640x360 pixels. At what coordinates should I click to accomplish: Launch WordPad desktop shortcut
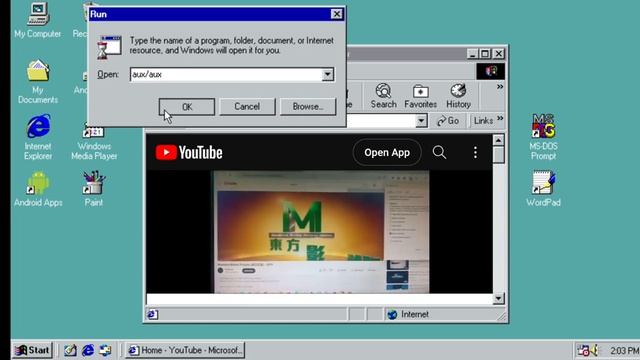543,189
